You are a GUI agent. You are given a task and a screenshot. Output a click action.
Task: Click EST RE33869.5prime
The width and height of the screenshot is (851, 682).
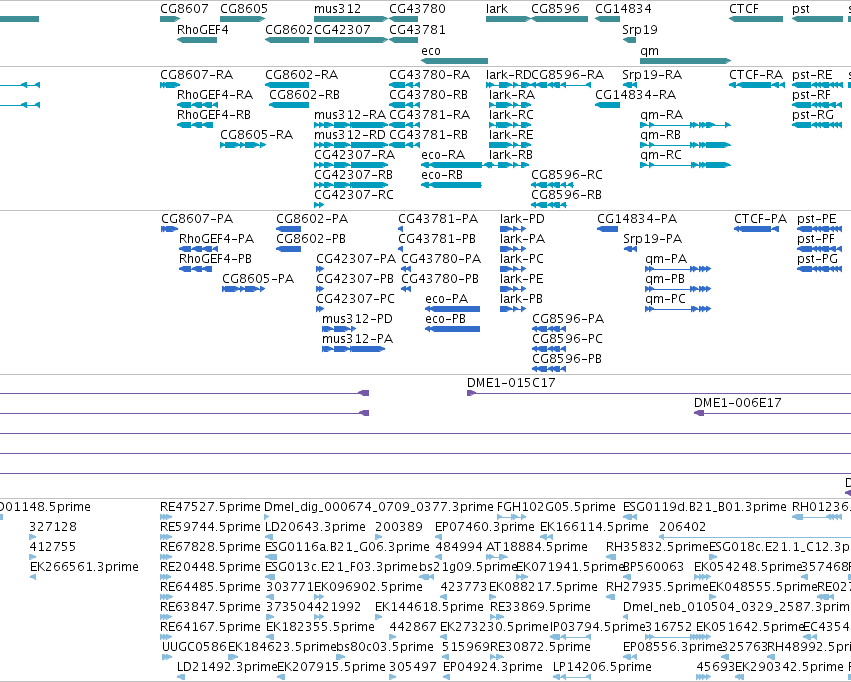541,607
